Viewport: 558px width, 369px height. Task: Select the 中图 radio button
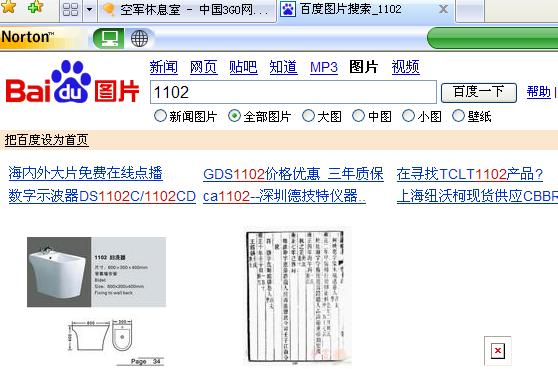[358, 116]
